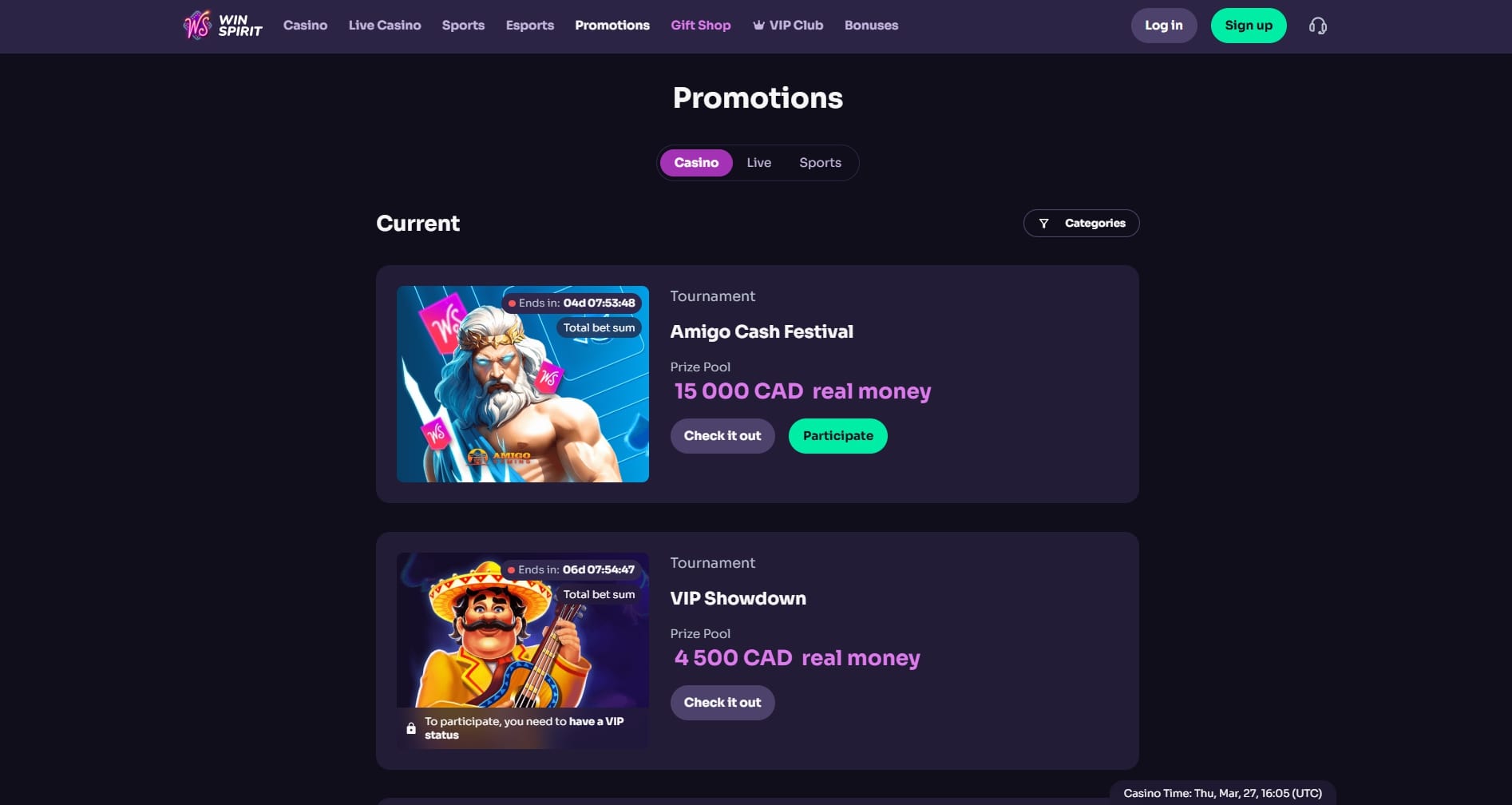Check out the VIP Showdown tournament
This screenshot has height=805, width=1512.
[722, 703]
